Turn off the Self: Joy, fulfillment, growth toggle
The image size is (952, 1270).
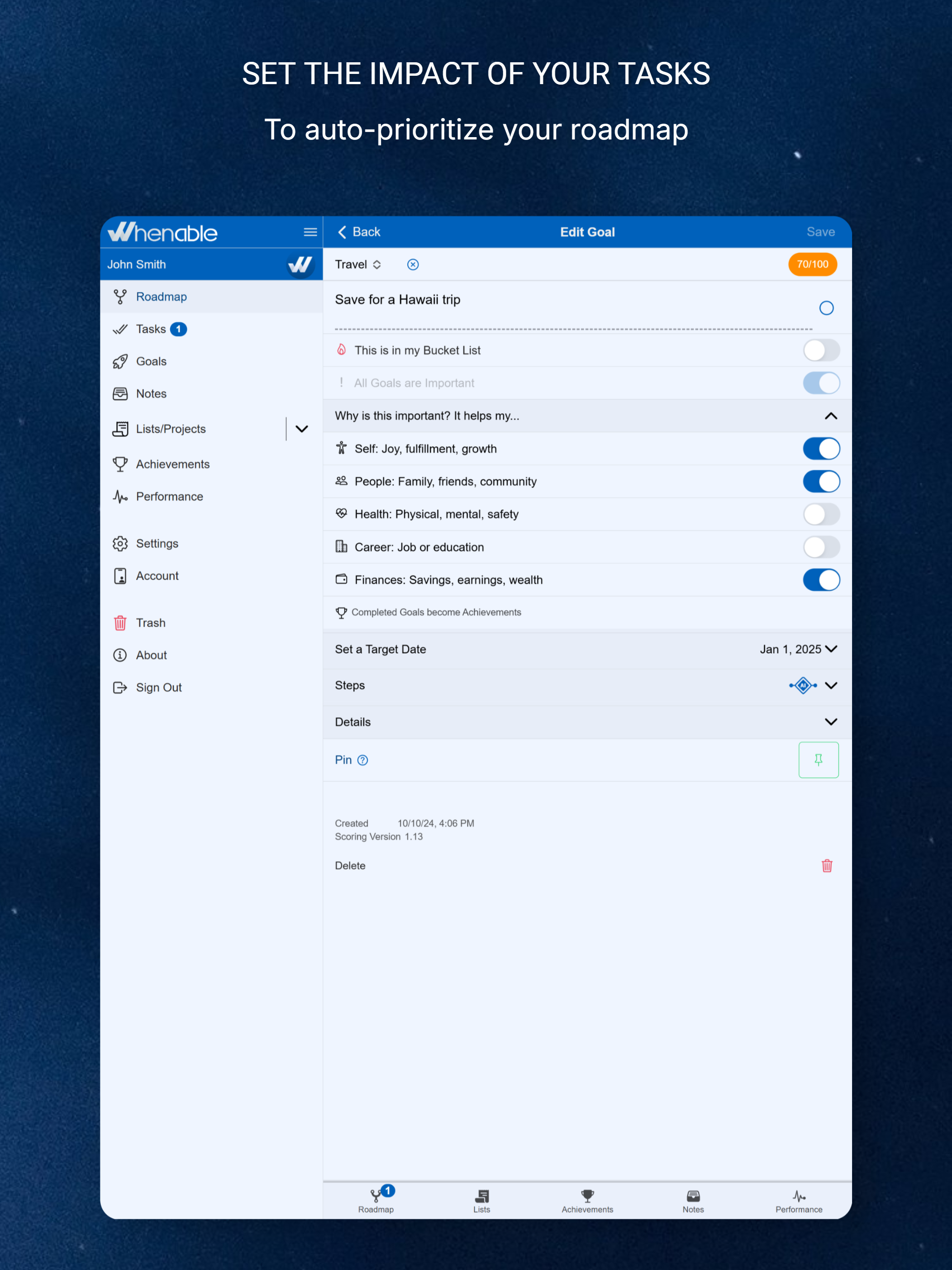(821, 449)
